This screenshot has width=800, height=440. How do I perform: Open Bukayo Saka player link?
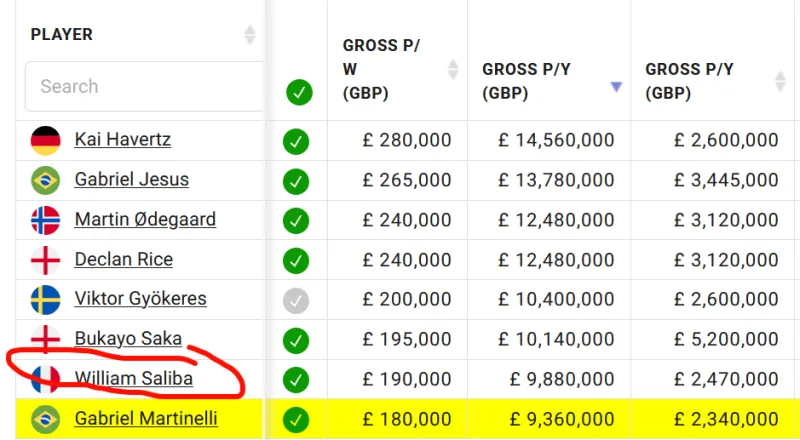click(128, 339)
